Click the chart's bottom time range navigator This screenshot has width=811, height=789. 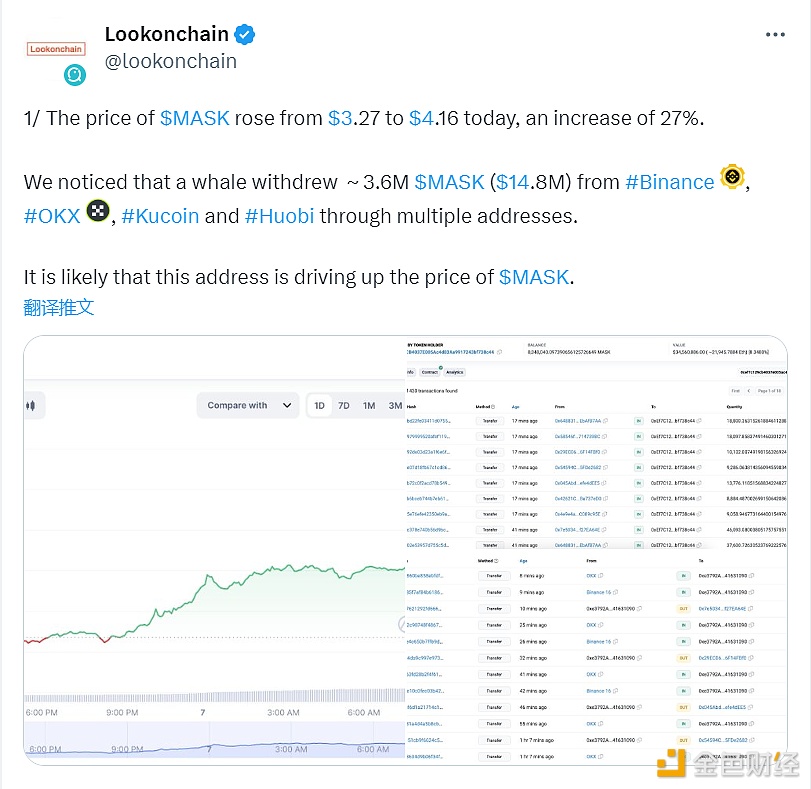tap(215, 740)
